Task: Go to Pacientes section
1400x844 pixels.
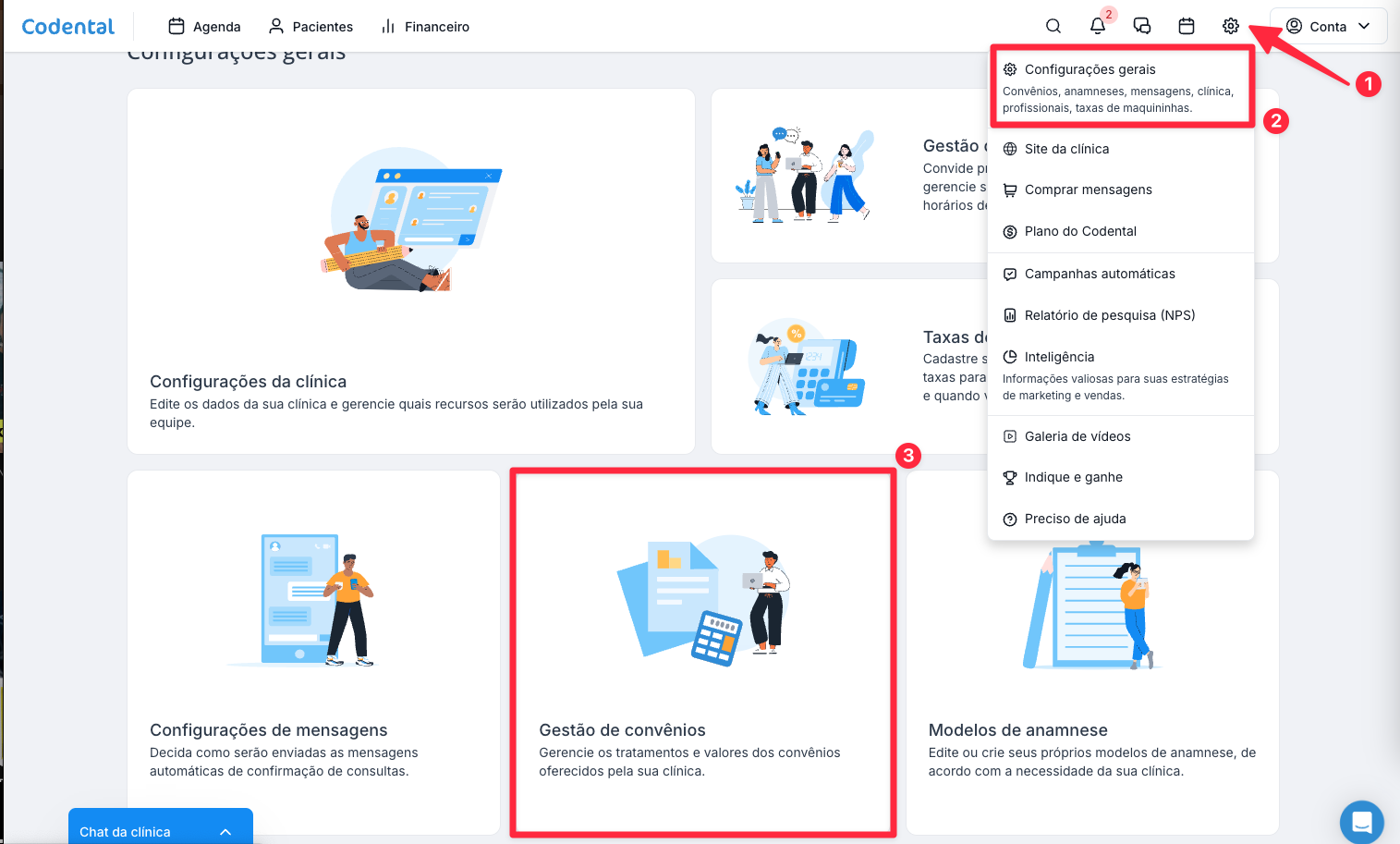Action: coord(310,26)
